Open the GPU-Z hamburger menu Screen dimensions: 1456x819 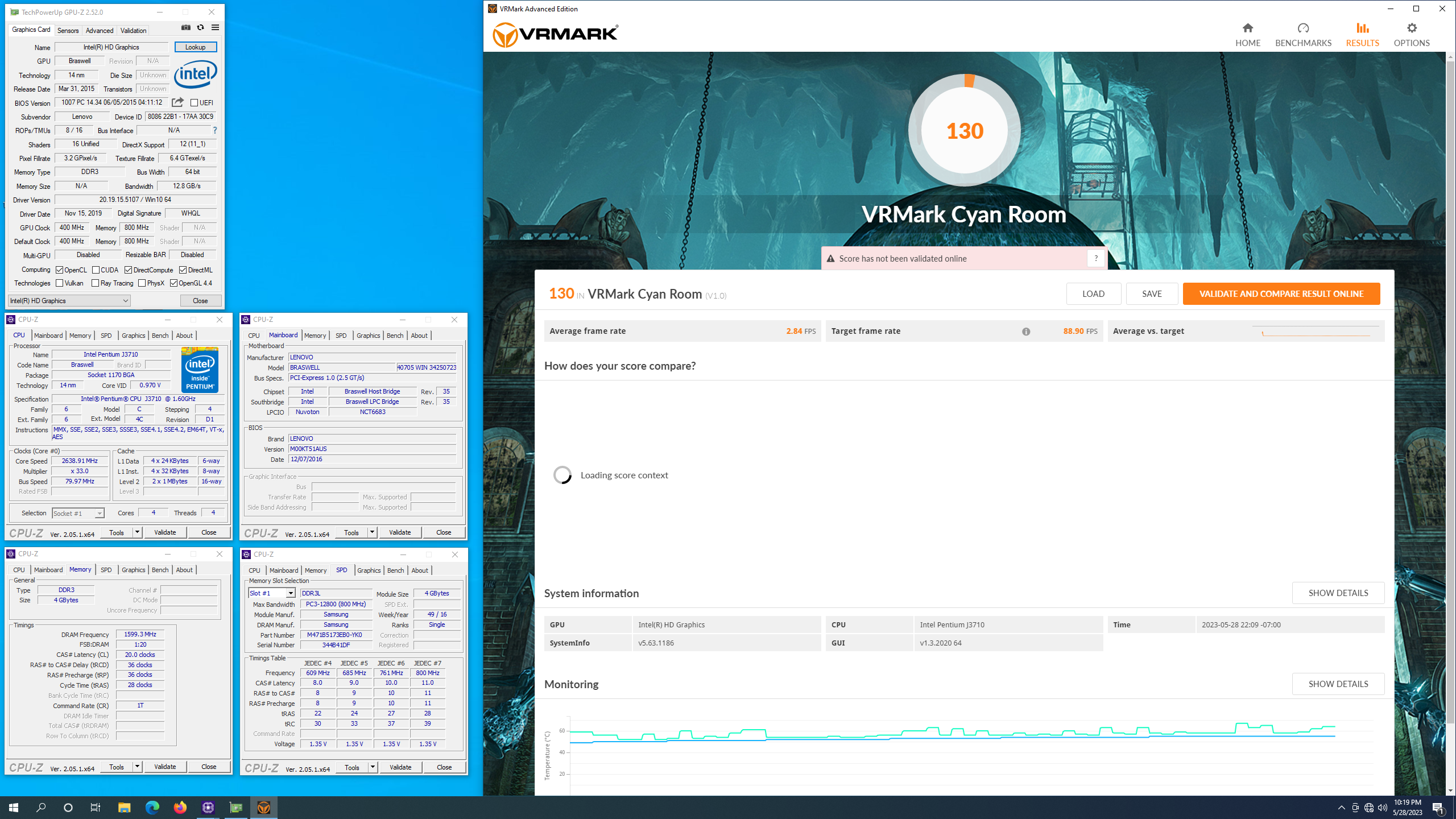click(x=215, y=27)
